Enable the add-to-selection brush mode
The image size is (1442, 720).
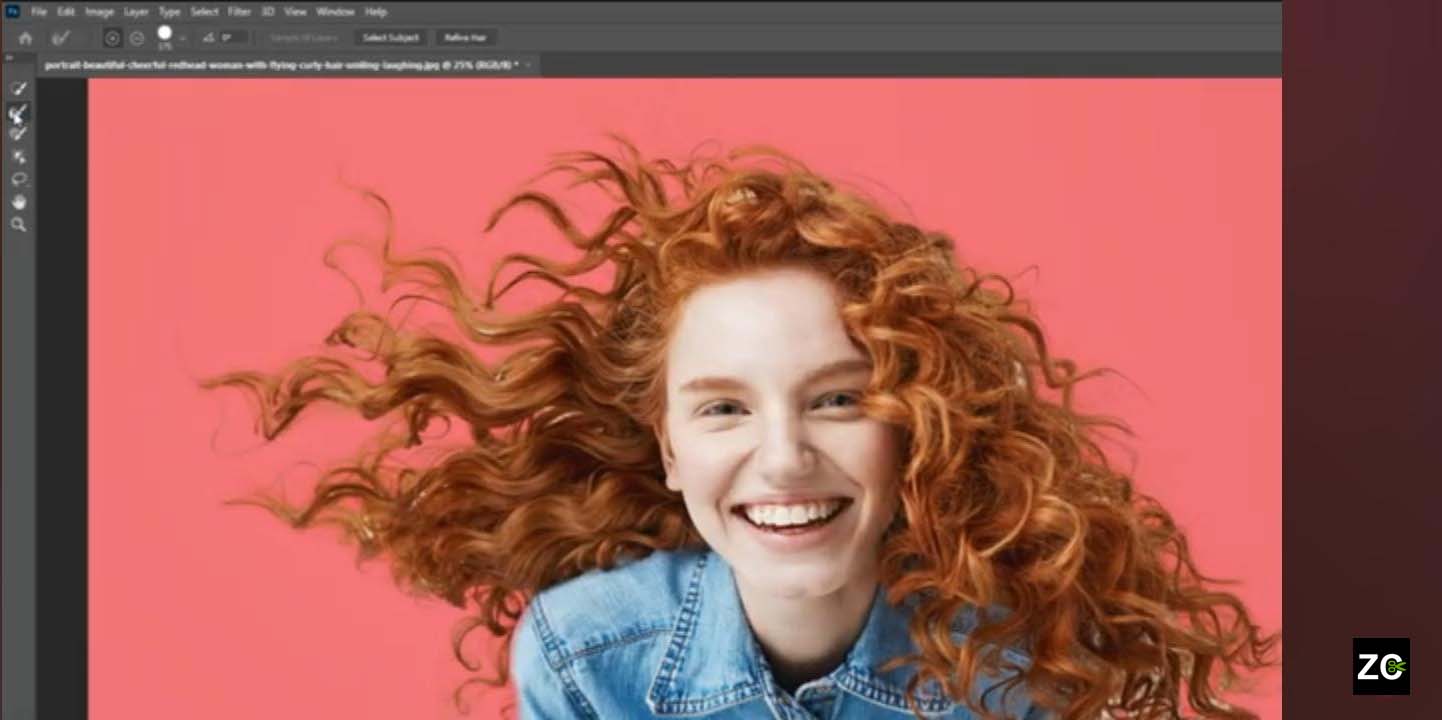pos(113,38)
